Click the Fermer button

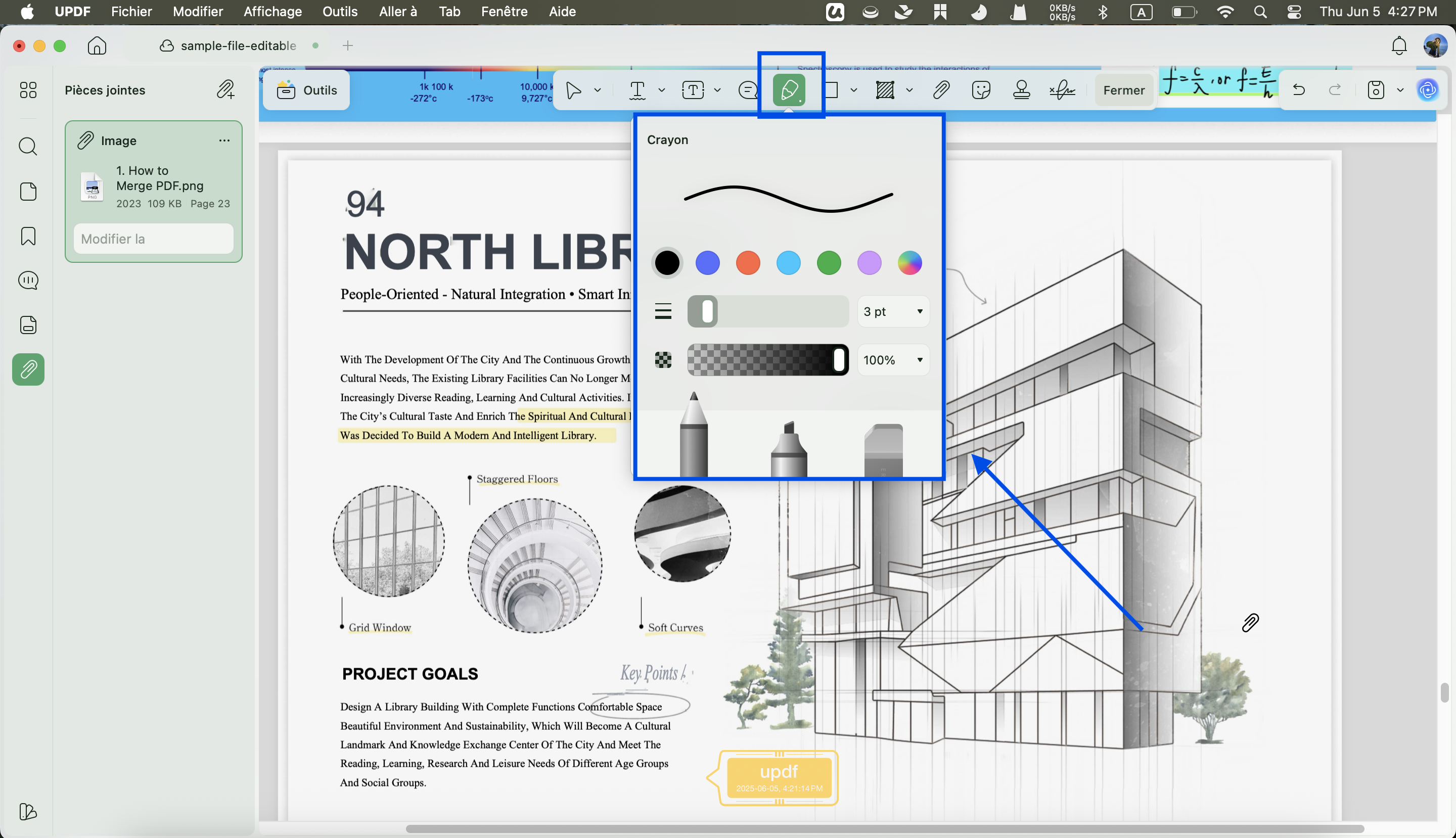click(x=1123, y=90)
